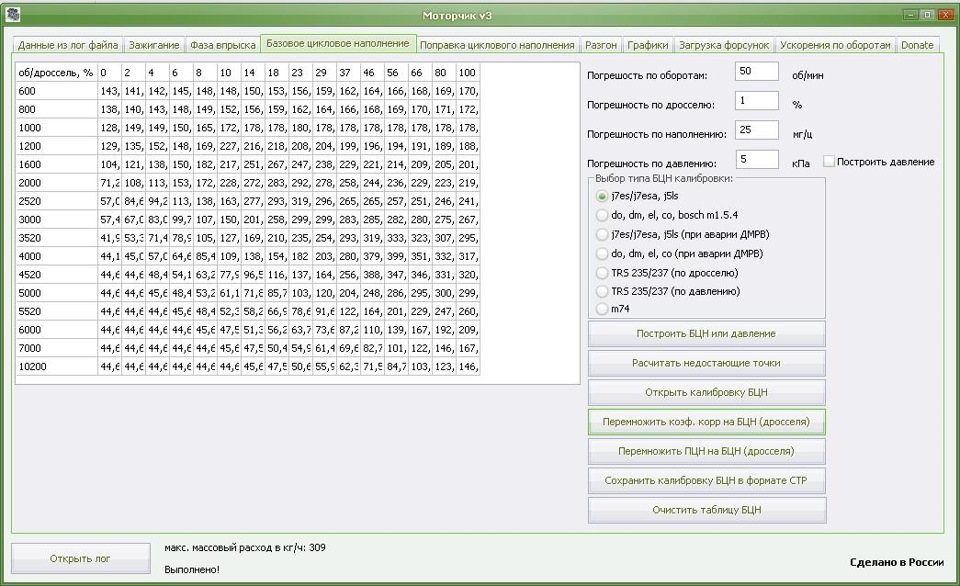This screenshot has height=586, width=960.
Task: Open the Фаза впрыска tab
Action: pos(223,45)
